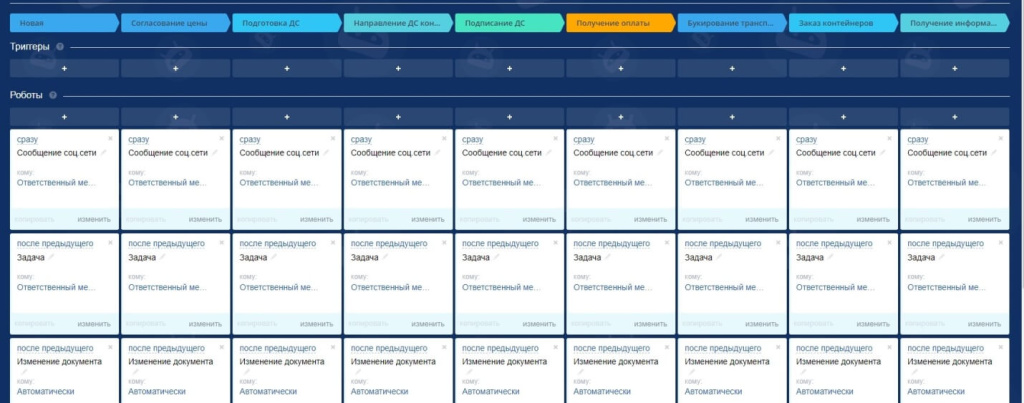The height and width of the screenshot is (403, 1024).
Task: Add trigger under Подписание ДС stage
Action: (509, 68)
